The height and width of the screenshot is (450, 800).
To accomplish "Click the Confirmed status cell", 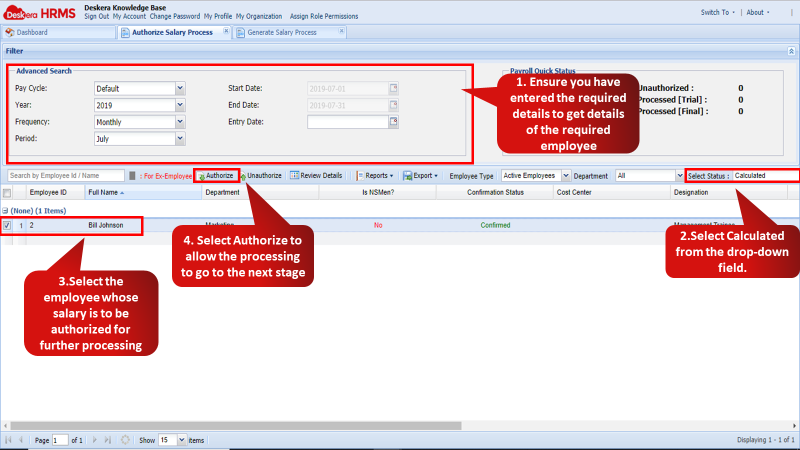I will 495,225.
